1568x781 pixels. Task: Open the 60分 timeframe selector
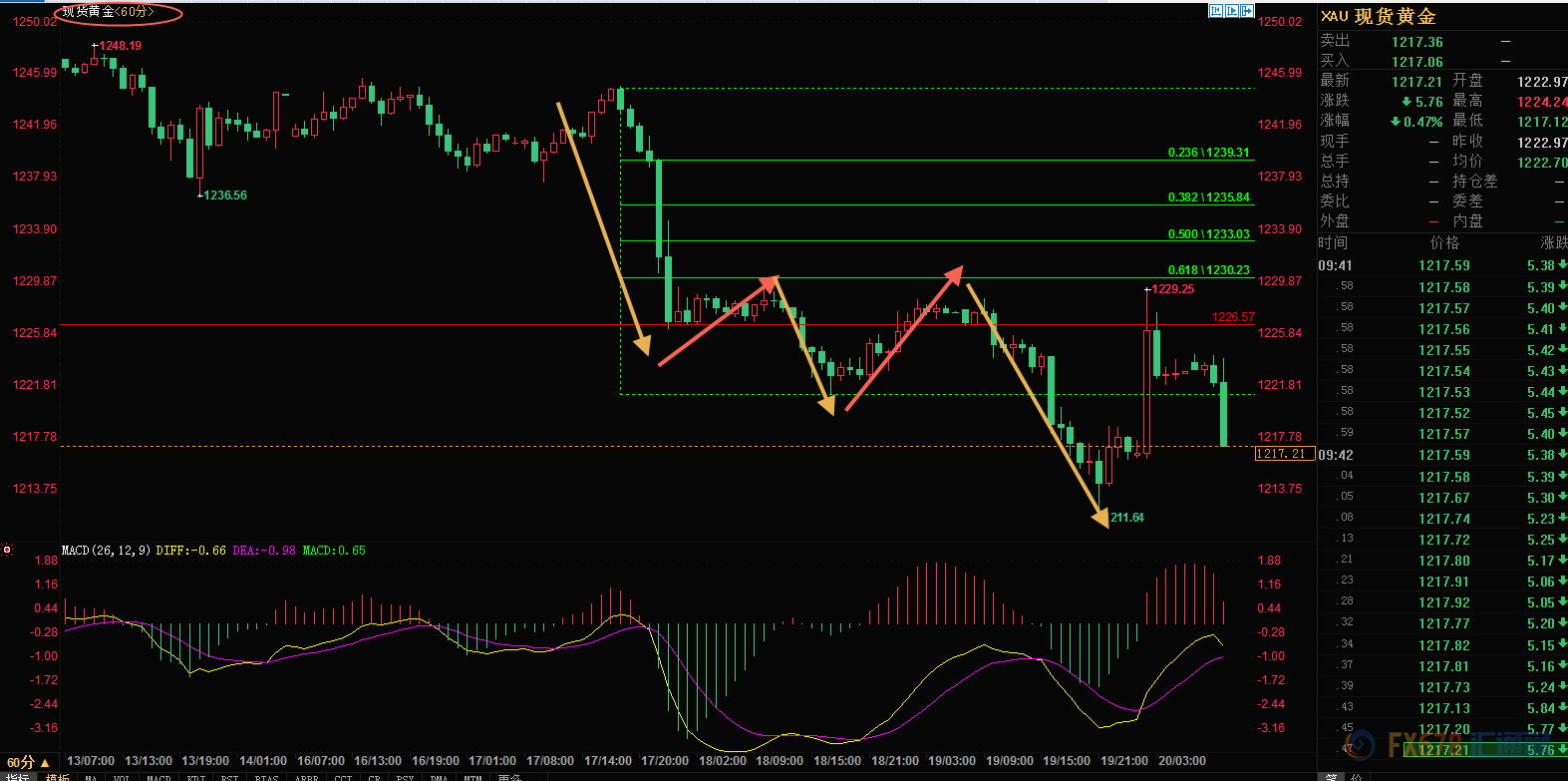pos(27,762)
